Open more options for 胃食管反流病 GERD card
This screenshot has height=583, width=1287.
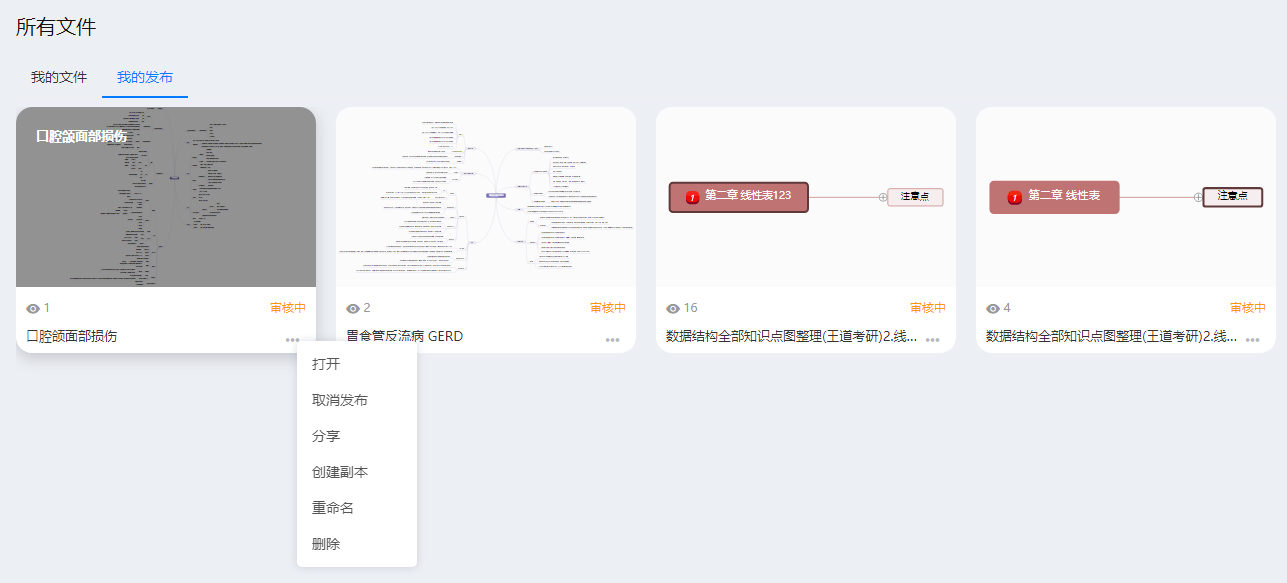[612, 340]
